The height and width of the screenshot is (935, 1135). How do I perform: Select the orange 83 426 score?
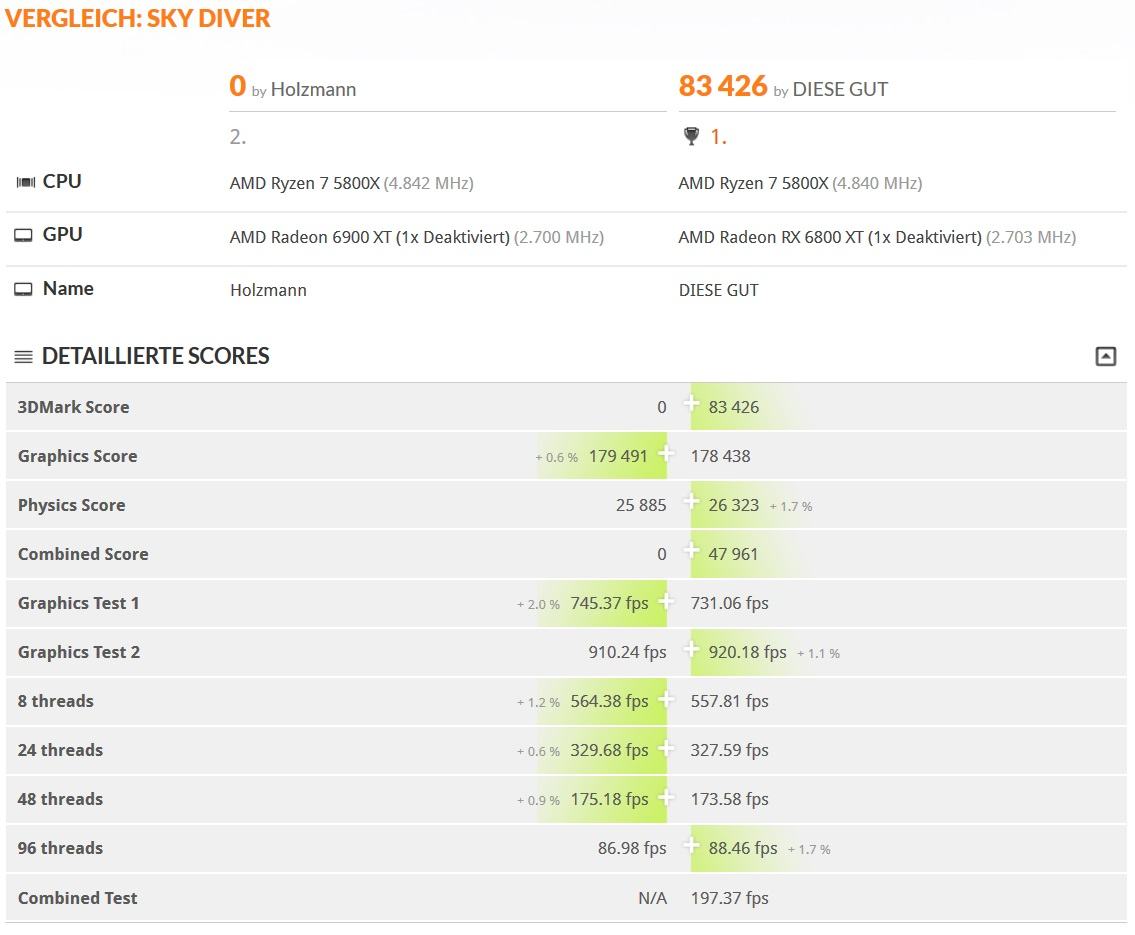pos(722,86)
